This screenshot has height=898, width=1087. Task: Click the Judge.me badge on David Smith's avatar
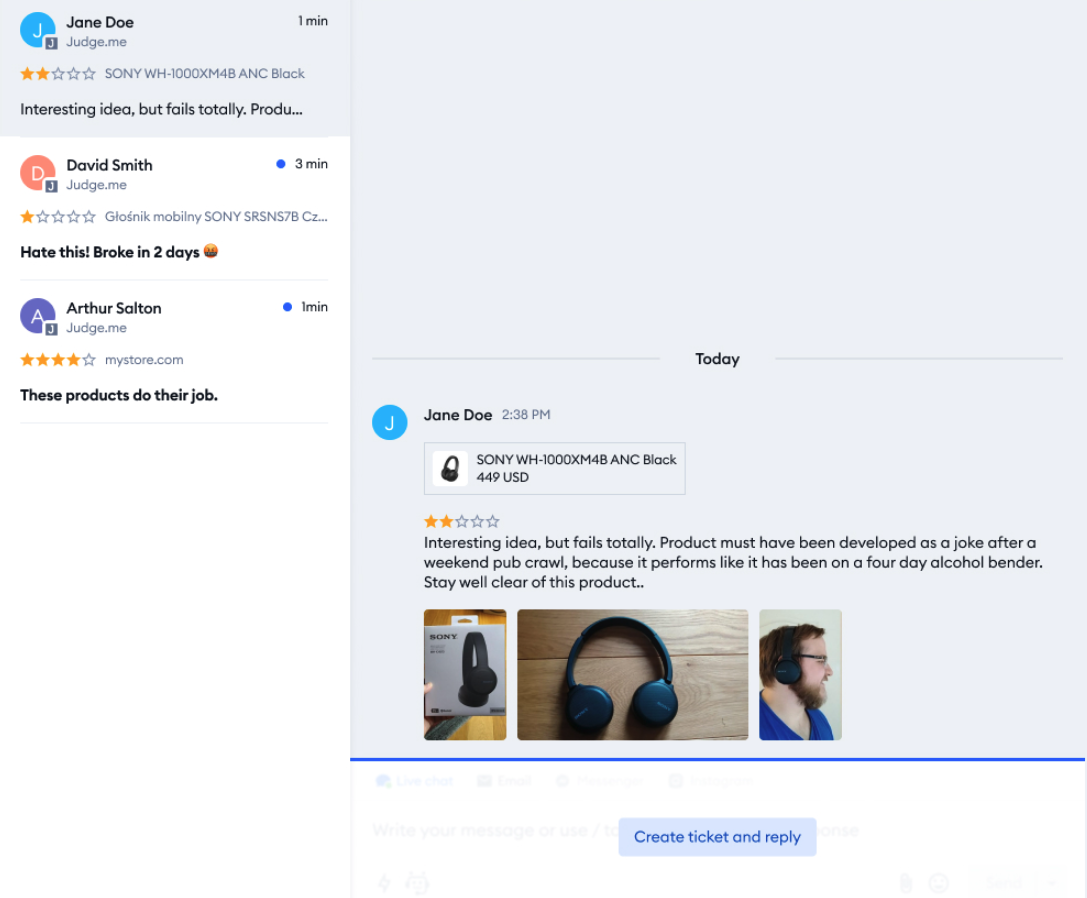tap(51, 187)
